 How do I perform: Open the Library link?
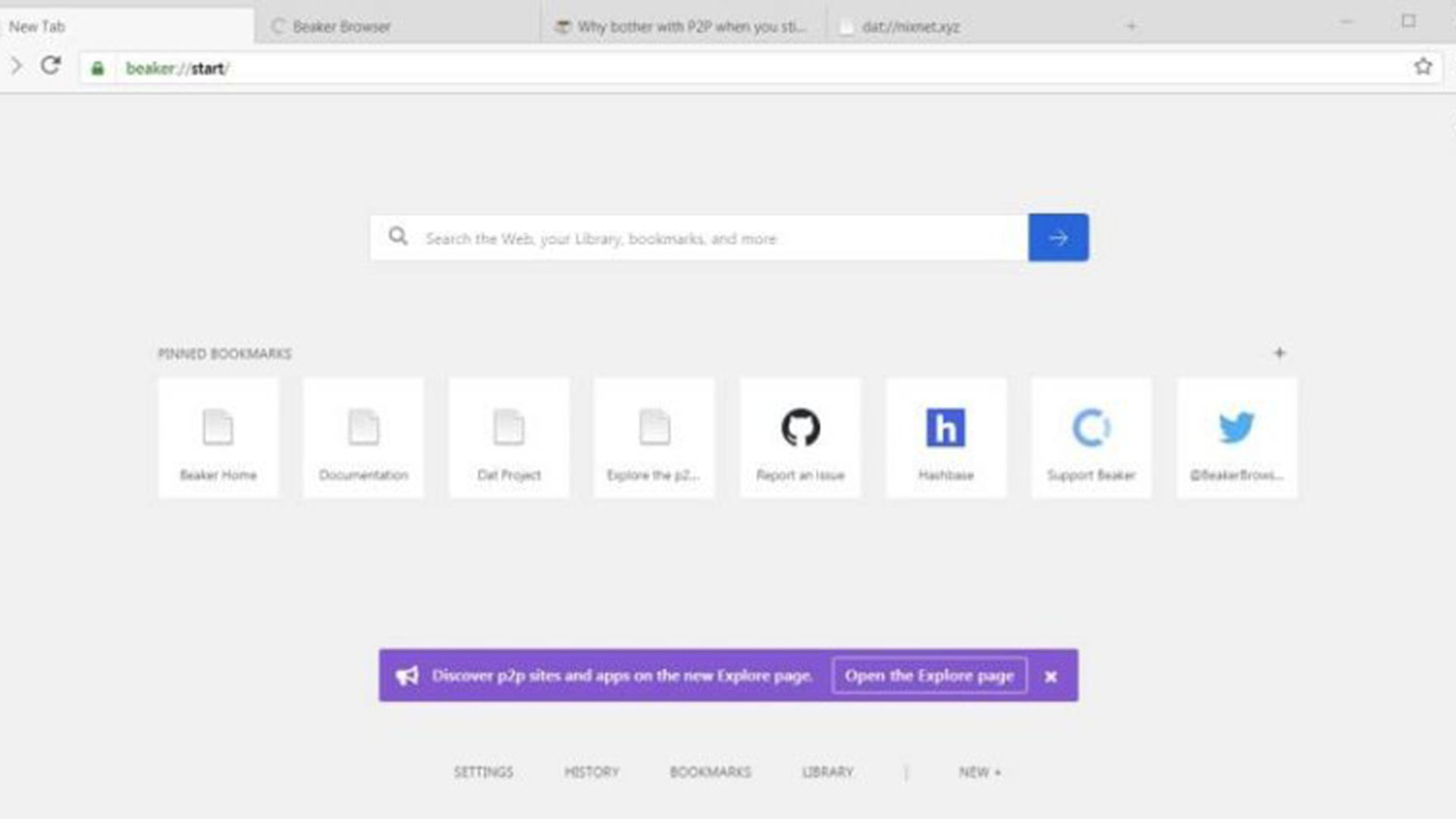827,772
